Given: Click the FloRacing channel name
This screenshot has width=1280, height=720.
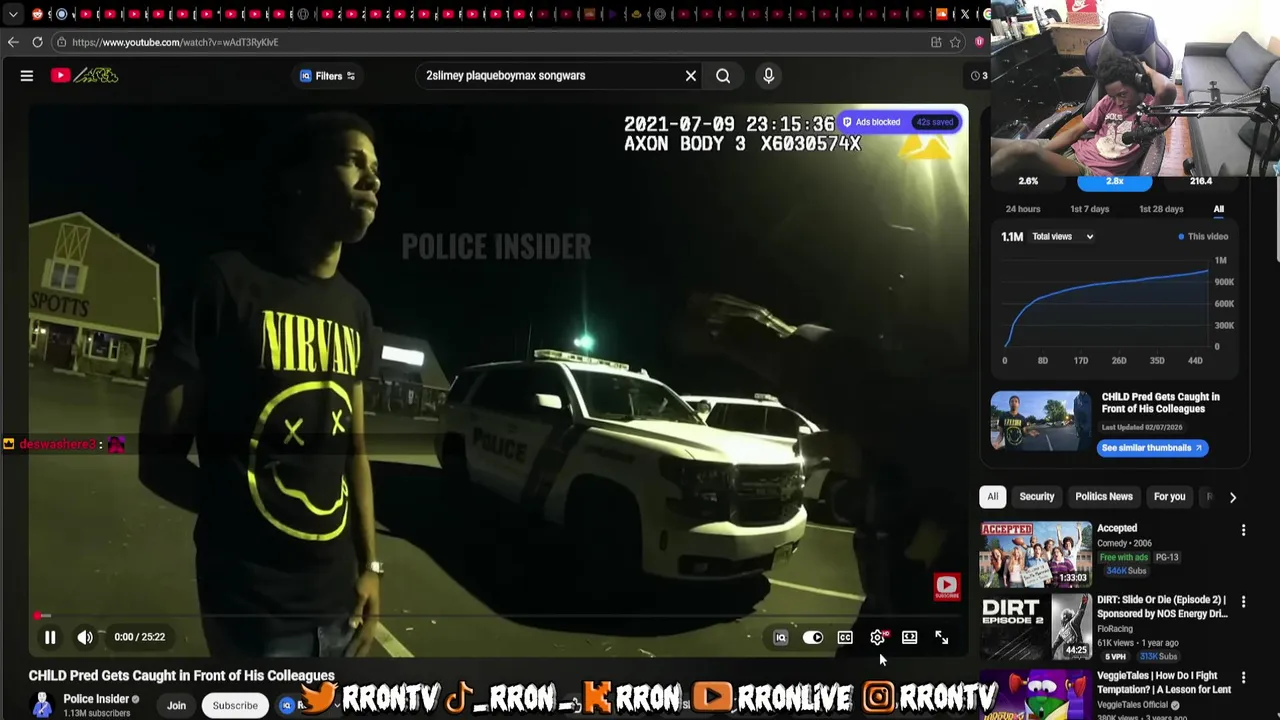Looking at the screenshot, I should [1115, 629].
